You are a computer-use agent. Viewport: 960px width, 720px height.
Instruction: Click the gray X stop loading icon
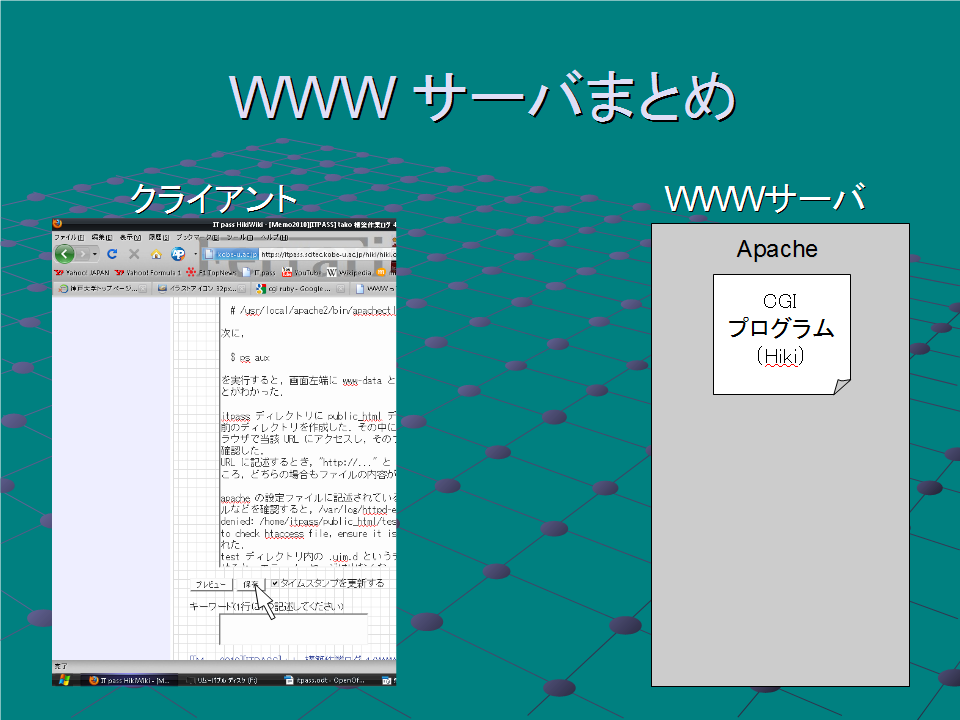pos(135,254)
